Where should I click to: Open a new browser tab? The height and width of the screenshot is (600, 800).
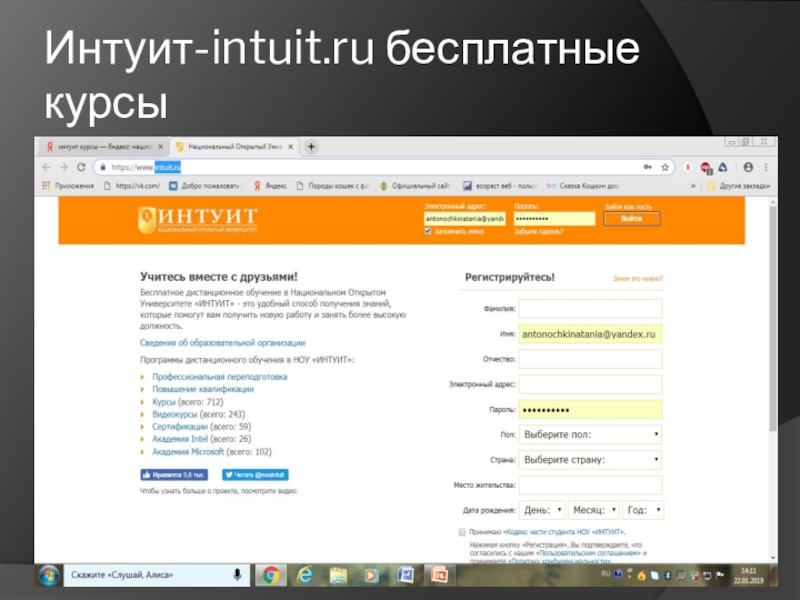311,147
